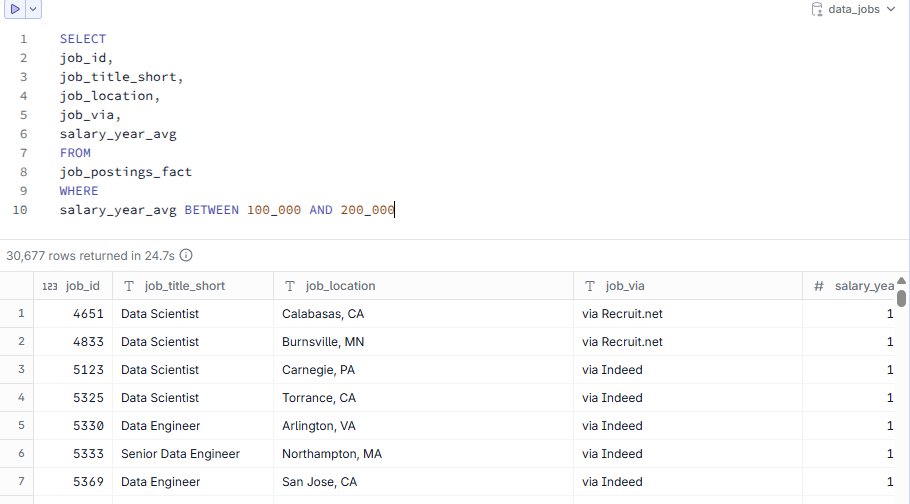Screen dimensions: 910x504
Task: Select the Senior Data Engineer cell
Action: click(x=193, y=453)
